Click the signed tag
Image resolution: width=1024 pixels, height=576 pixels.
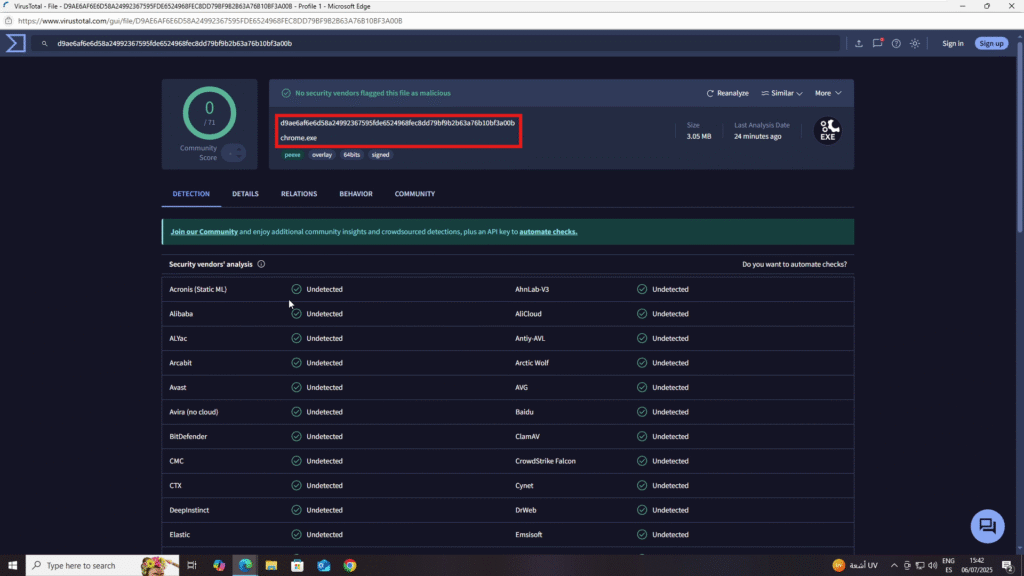(x=380, y=155)
